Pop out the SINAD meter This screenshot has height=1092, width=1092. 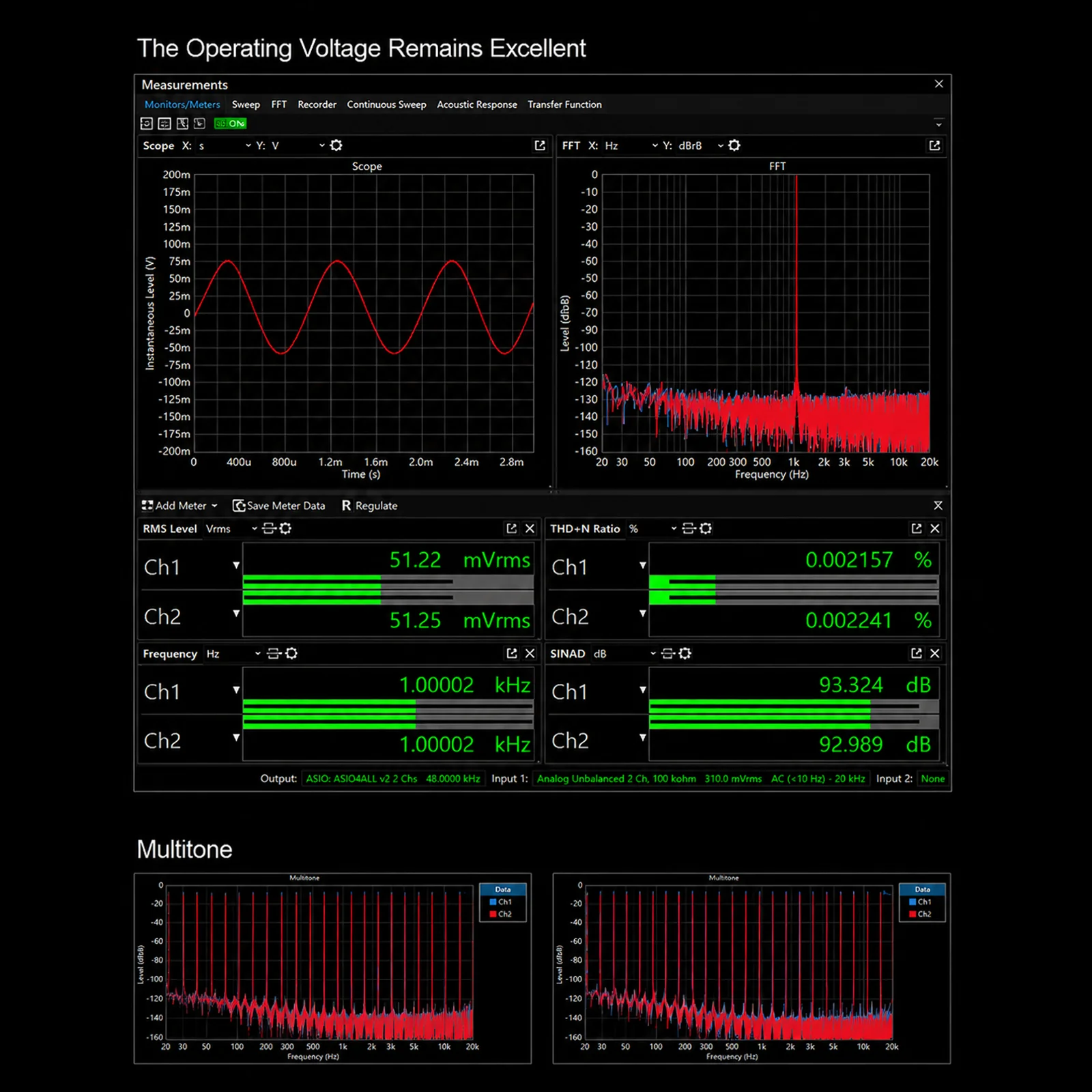pos(917,653)
